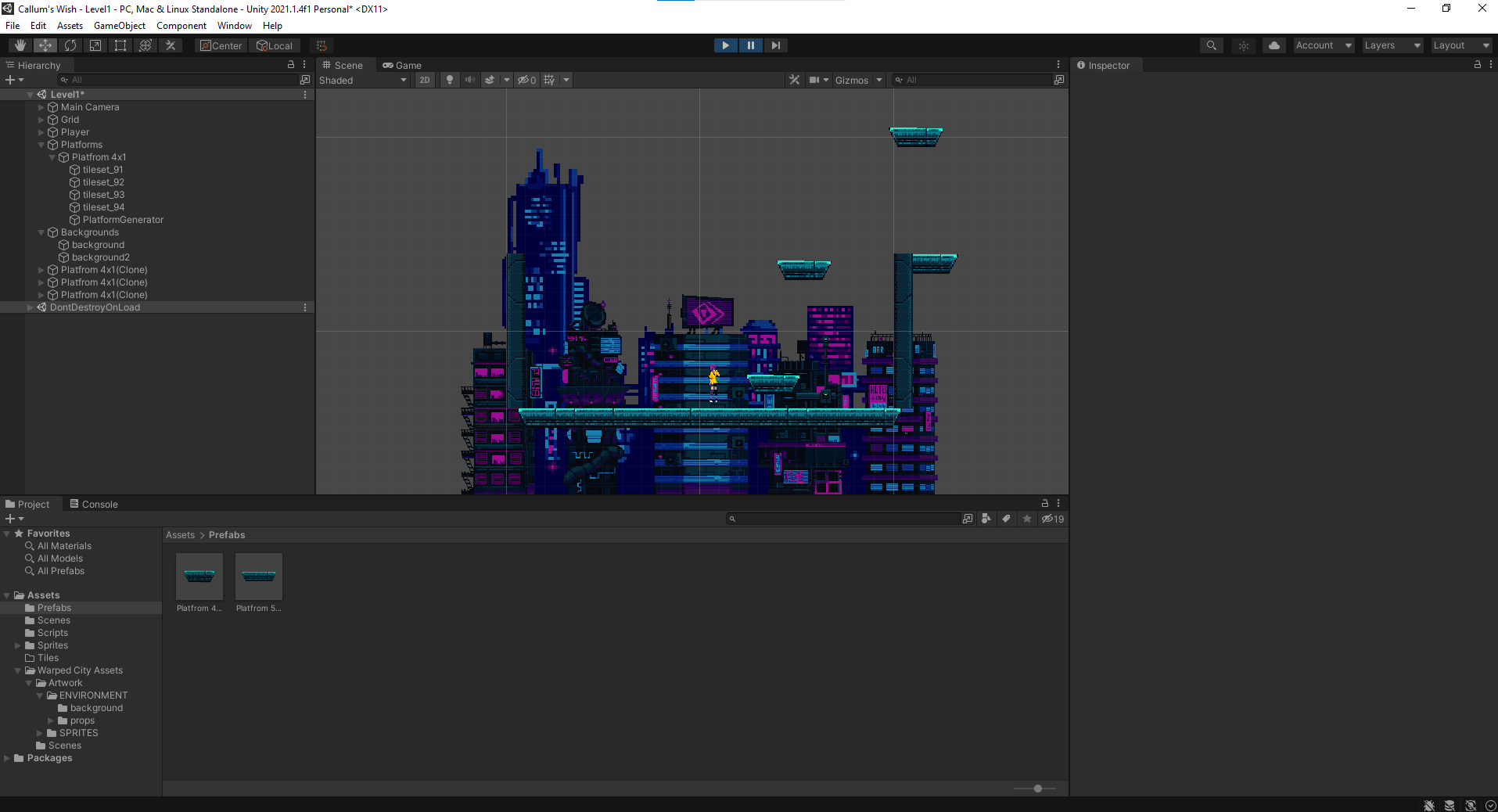Open Project panel more options menu

pos(1058,503)
